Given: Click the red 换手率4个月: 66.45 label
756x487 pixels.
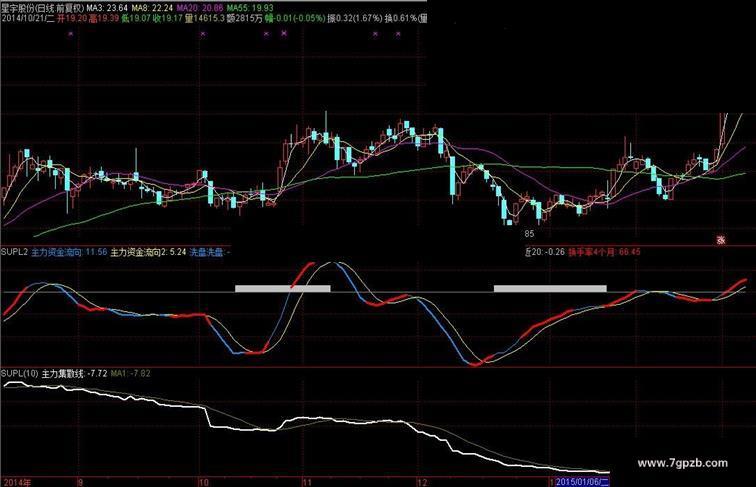Looking at the screenshot, I should point(605,252).
